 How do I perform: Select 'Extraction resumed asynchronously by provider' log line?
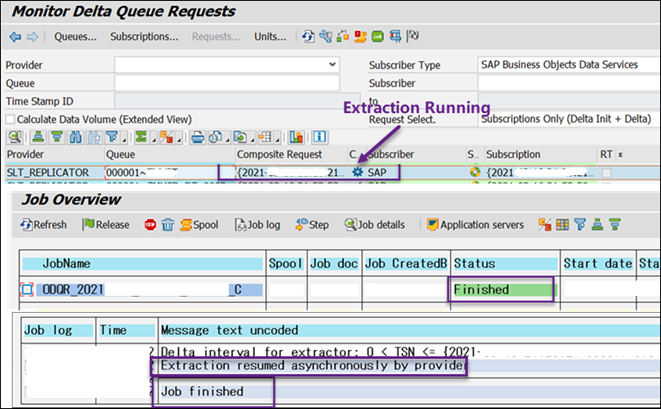[x=313, y=365]
